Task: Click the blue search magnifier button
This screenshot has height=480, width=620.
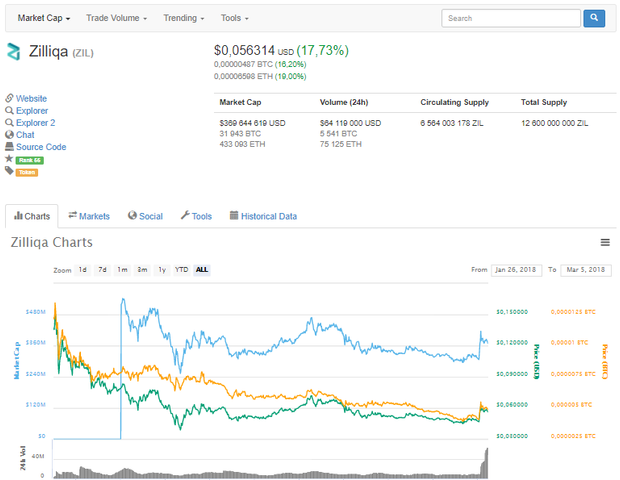Action: (594, 18)
